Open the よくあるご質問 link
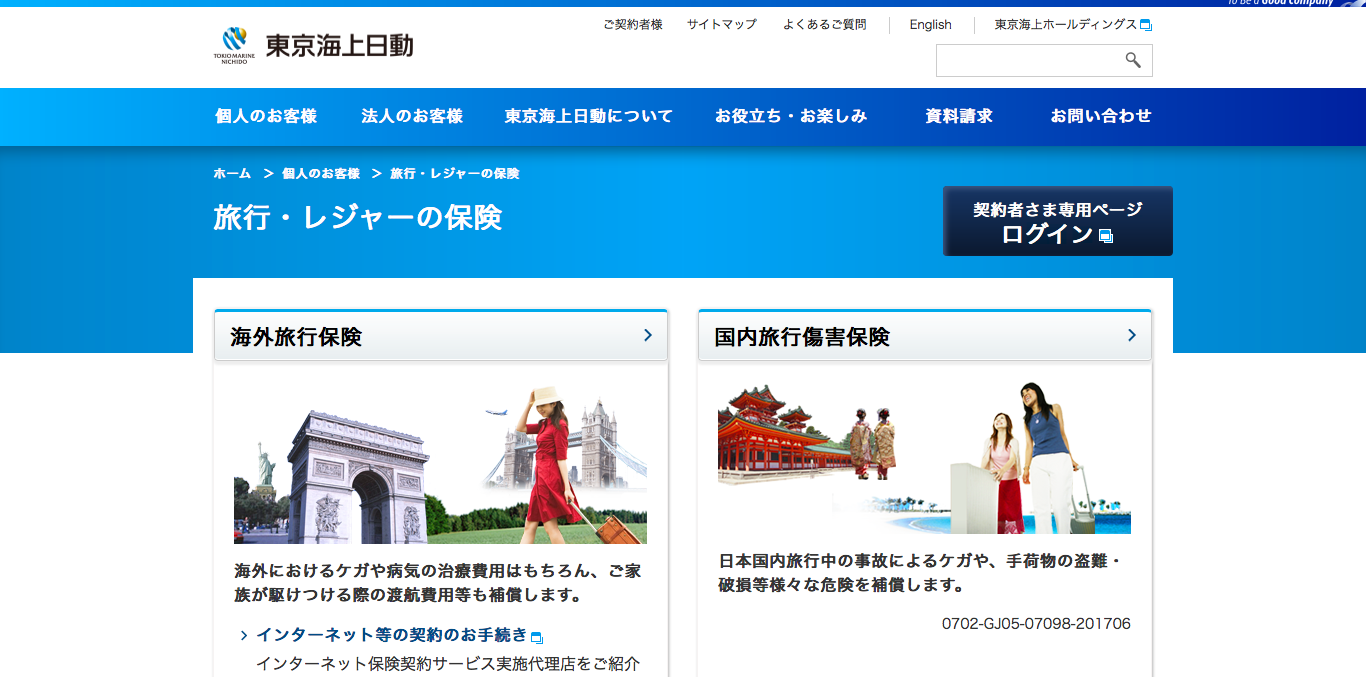Screen dimensions: 1366x677 pyautogui.click(x=825, y=25)
